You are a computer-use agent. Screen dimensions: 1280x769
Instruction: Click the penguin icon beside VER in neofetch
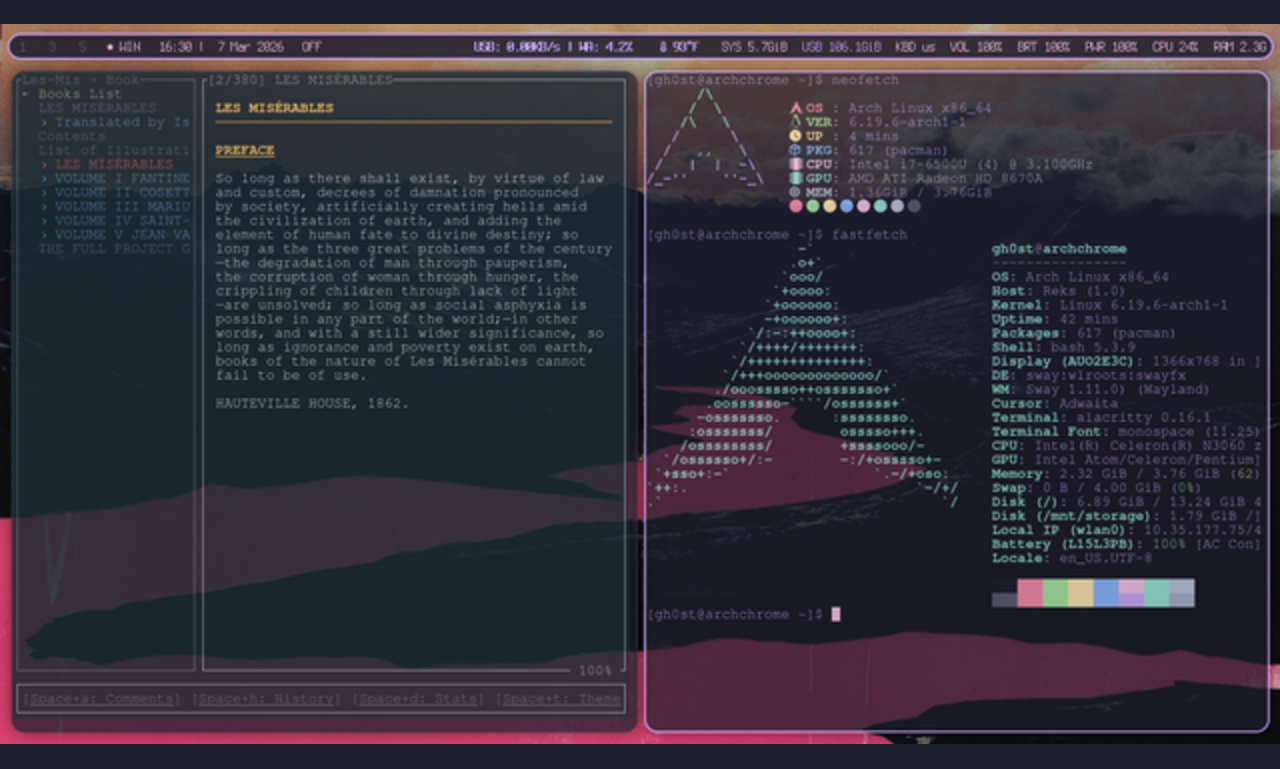tap(796, 122)
